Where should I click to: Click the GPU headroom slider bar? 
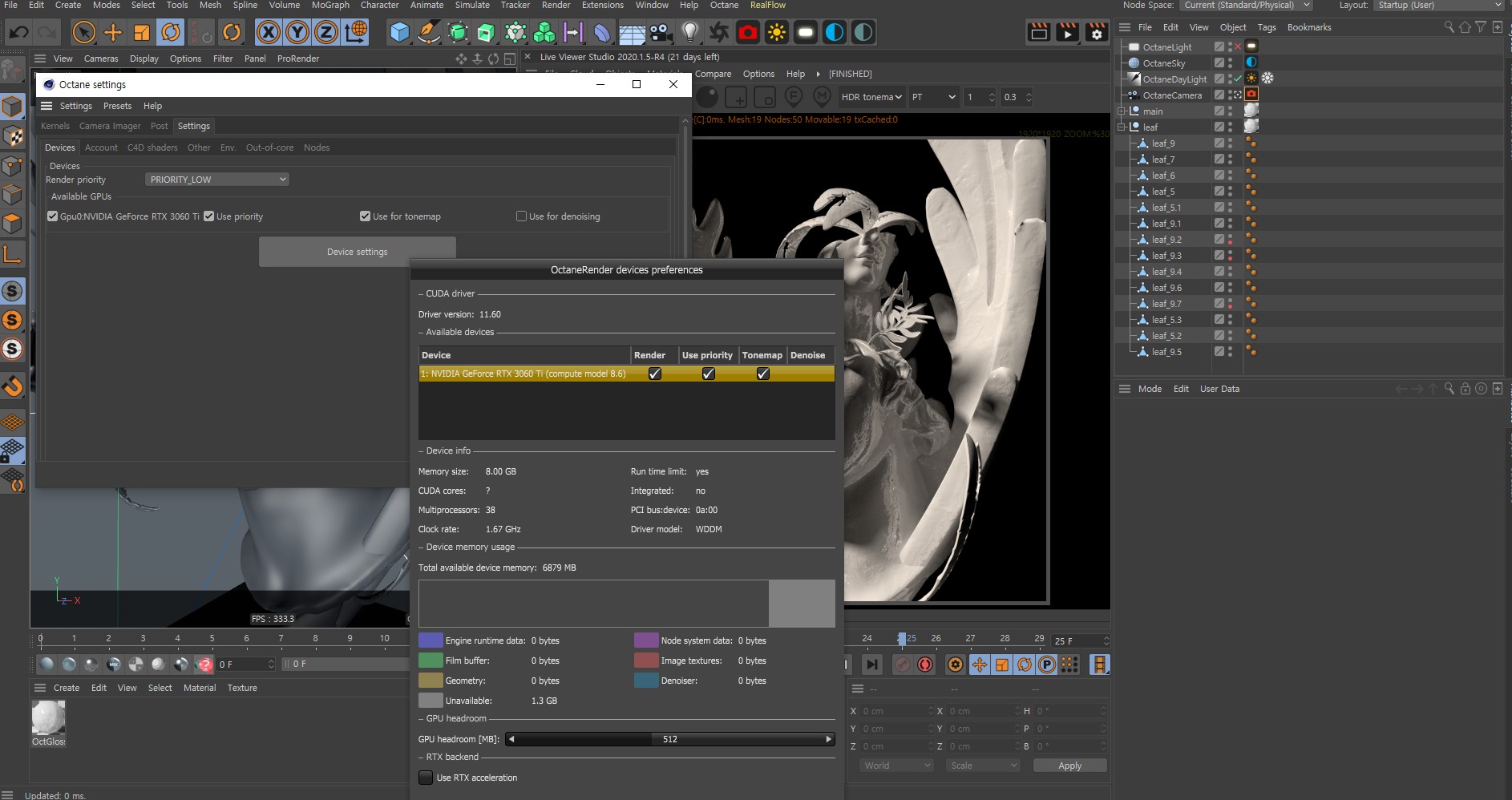point(670,739)
